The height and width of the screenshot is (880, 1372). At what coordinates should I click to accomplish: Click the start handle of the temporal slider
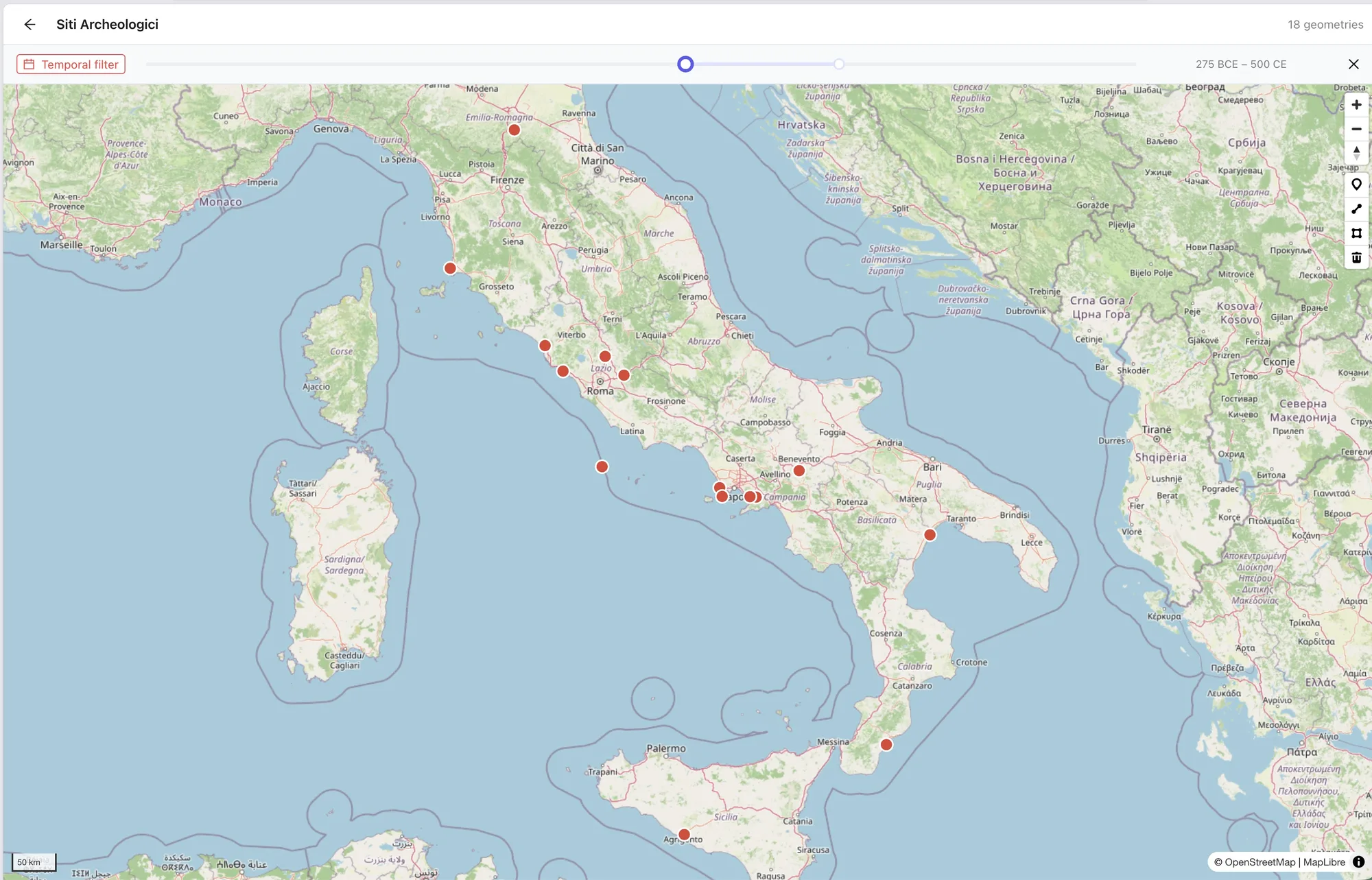pyautogui.click(x=685, y=64)
